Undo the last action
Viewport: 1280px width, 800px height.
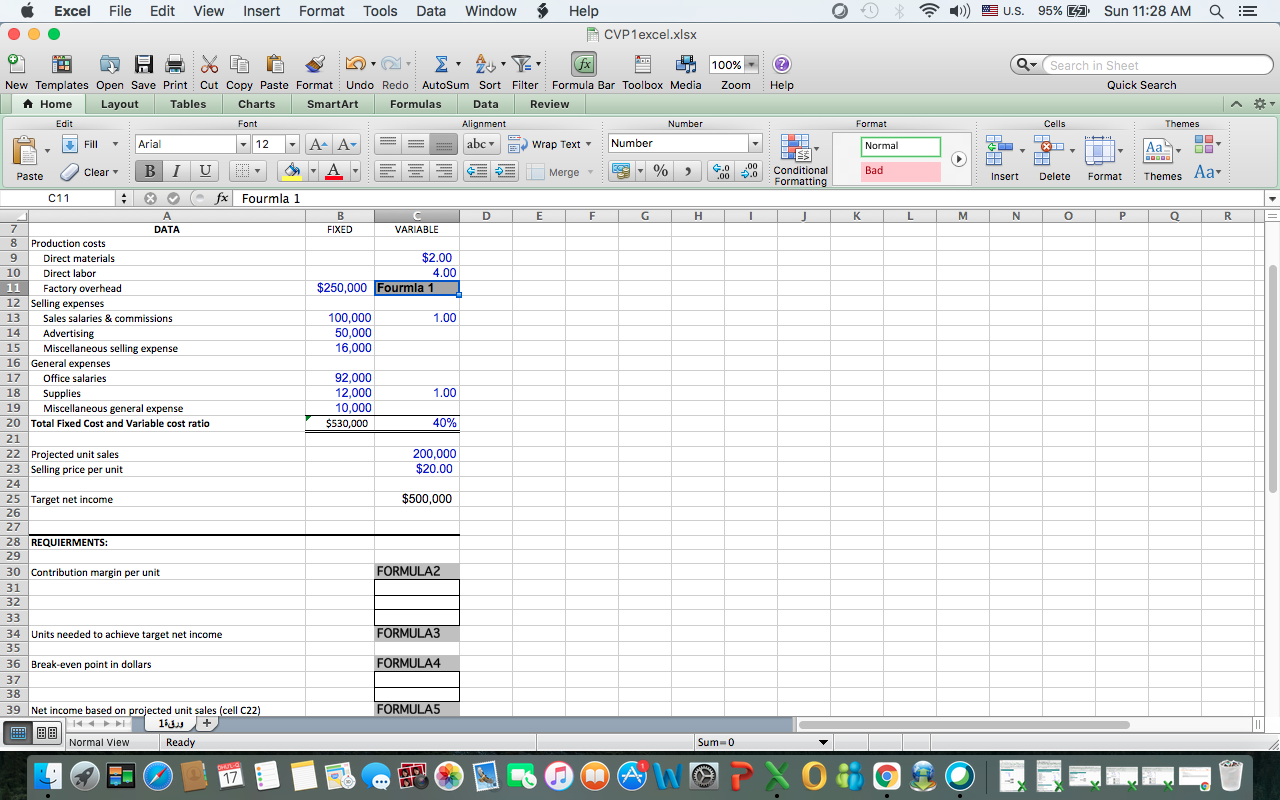(355, 64)
